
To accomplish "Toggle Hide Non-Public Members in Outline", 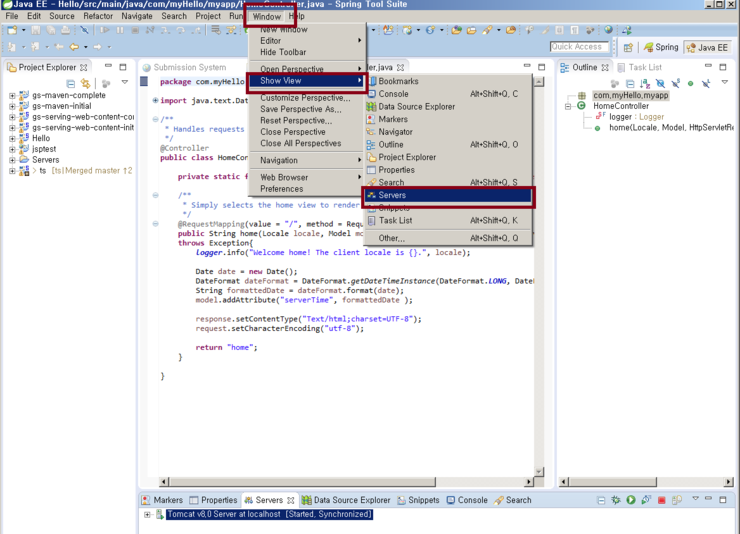I will [690, 84].
